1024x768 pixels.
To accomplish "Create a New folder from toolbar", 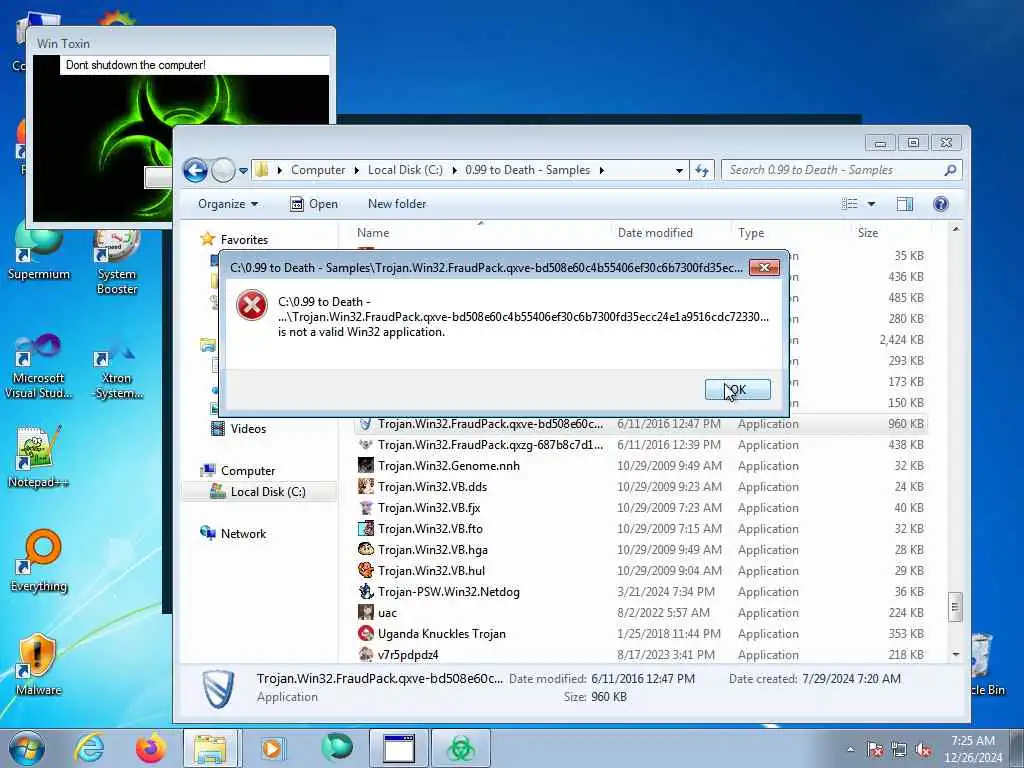I will coord(397,204).
